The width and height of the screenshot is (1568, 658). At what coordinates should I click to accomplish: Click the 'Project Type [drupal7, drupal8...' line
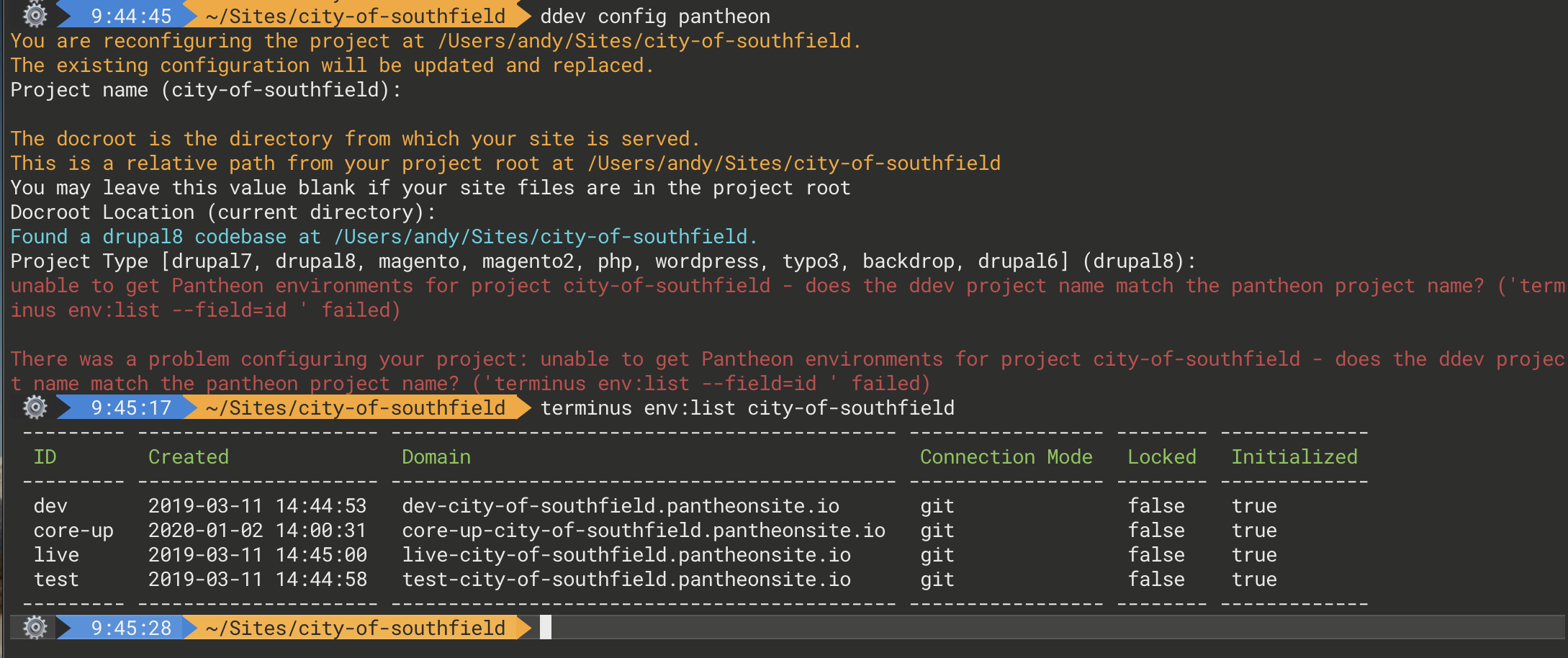pyautogui.click(x=603, y=261)
